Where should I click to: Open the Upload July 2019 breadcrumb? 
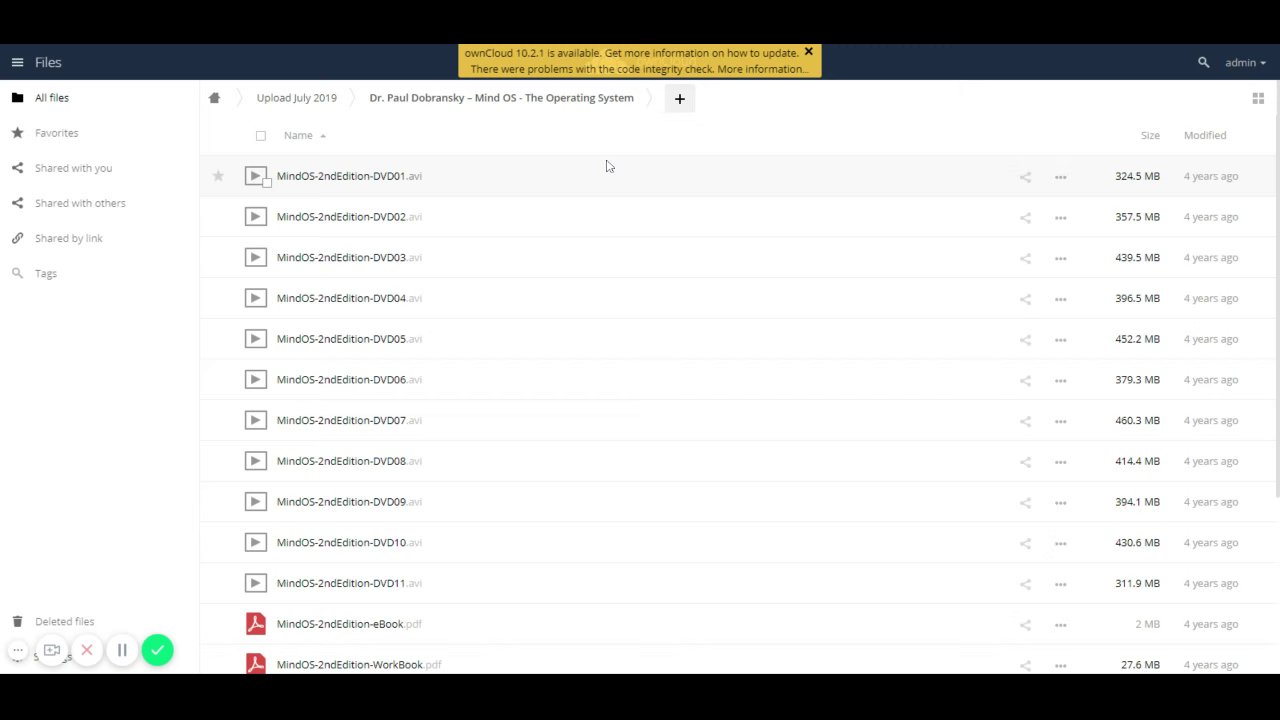[x=296, y=98]
